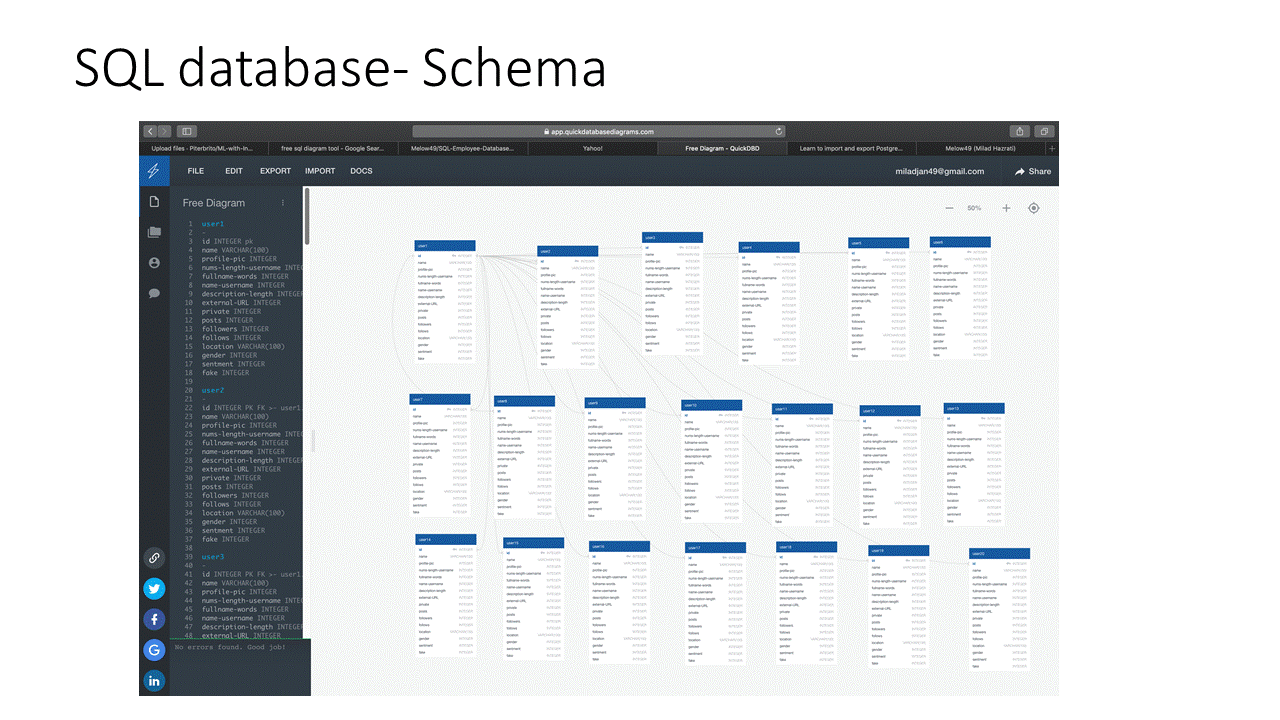Share on Facebook via f icon
Screen dimensions: 1280x720
click(154, 619)
